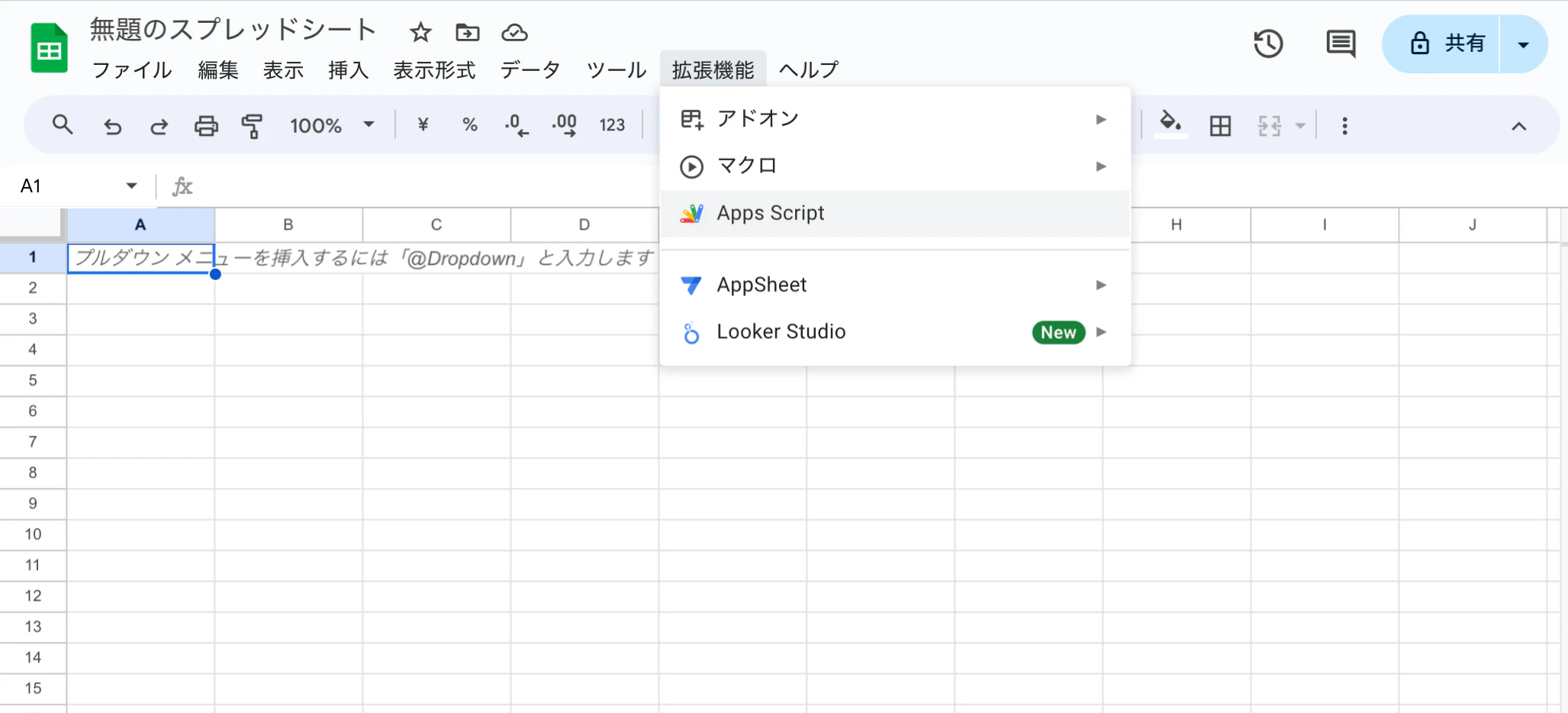
Task: Open the name box dropdown arrow
Action: click(x=131, y=186)
